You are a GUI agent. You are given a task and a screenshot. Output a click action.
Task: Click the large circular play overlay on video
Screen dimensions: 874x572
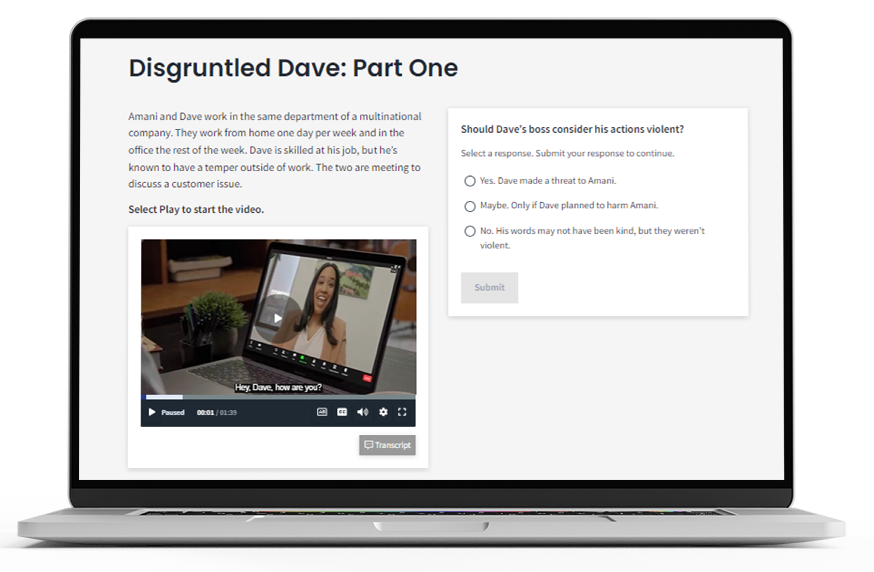[278, 318]
